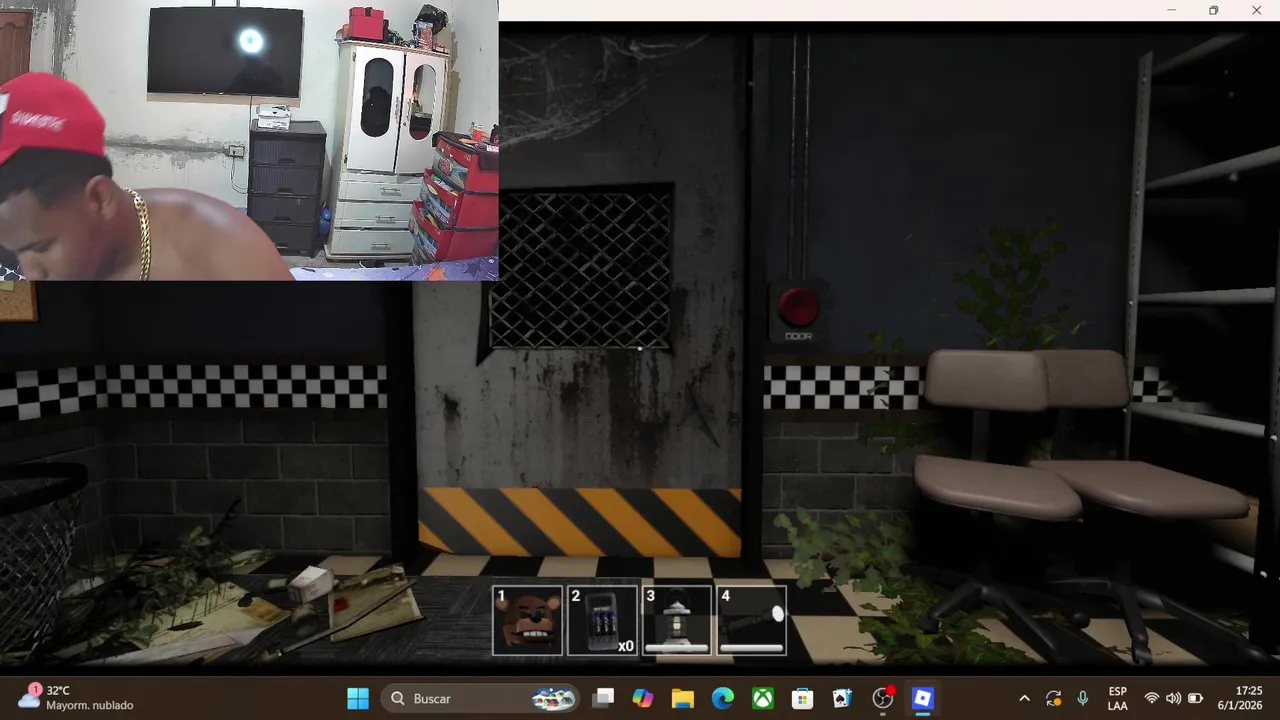Open the volume speaker tray icon
This screenshot has width=1280, height=720.
click(x=1174, y=698)
